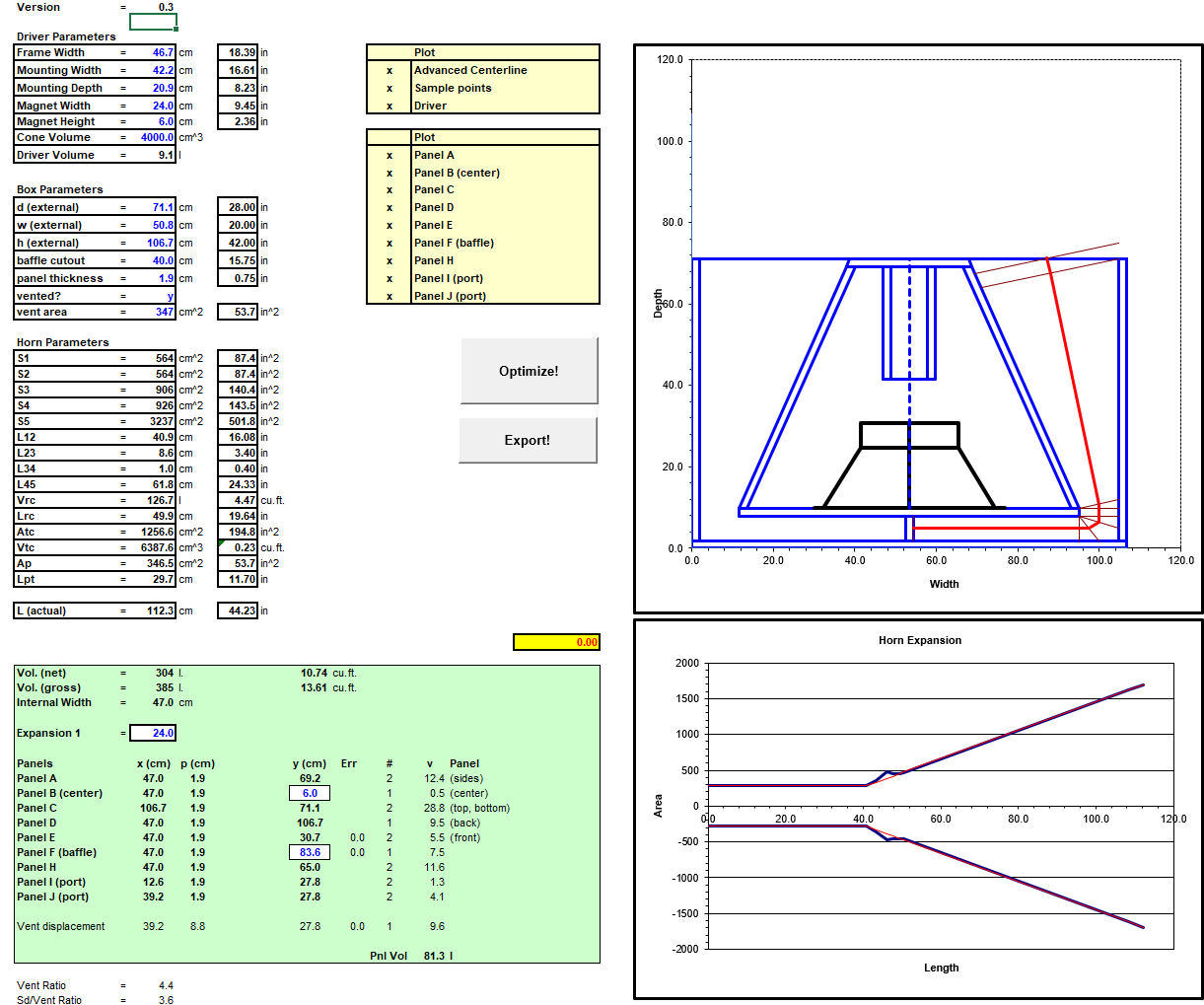The image size is (1204, 1005).
Task: Select the Panel C y value 71.1
Action: coord(310,808)
